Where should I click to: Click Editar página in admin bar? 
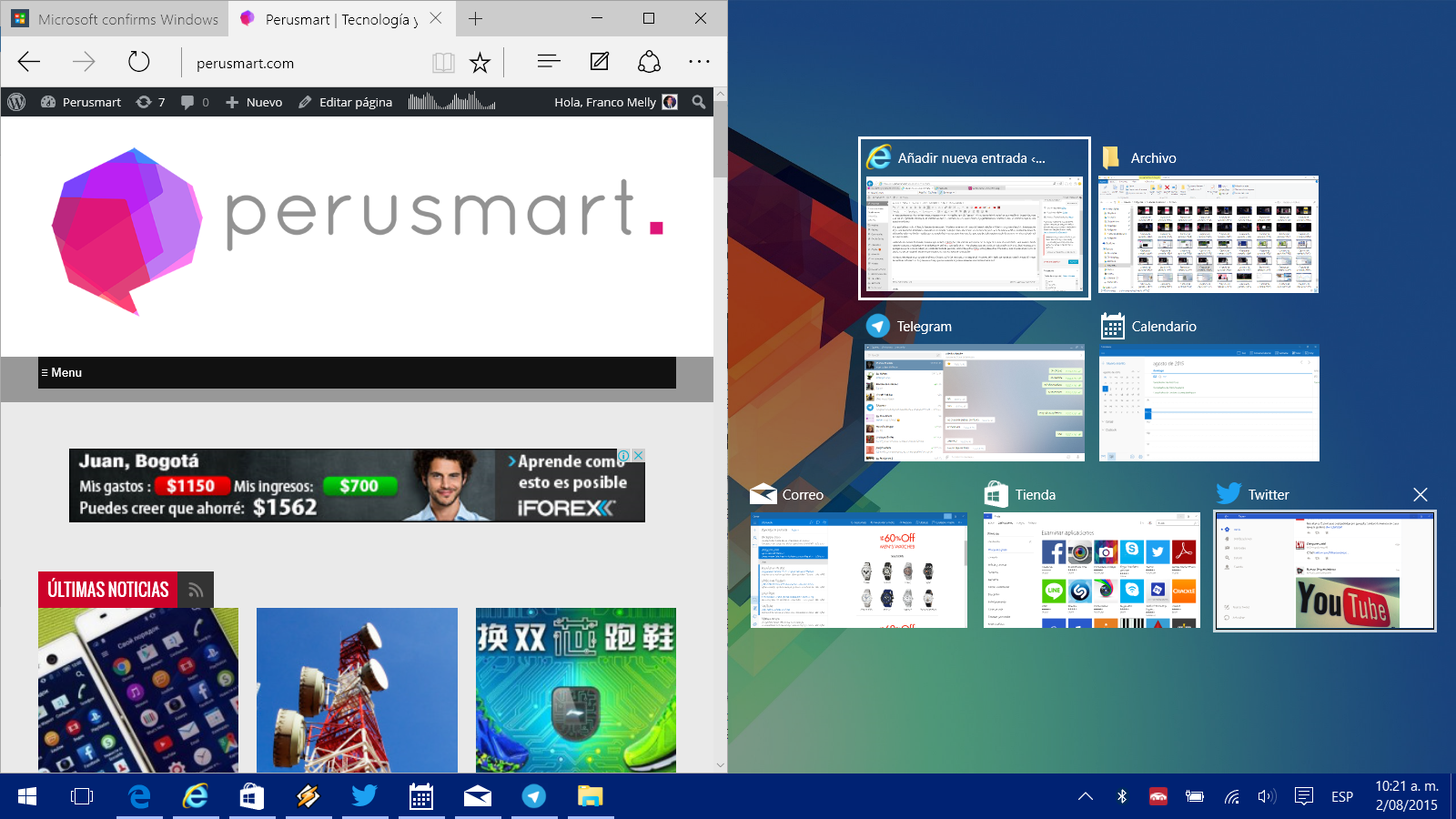(346, 102)
